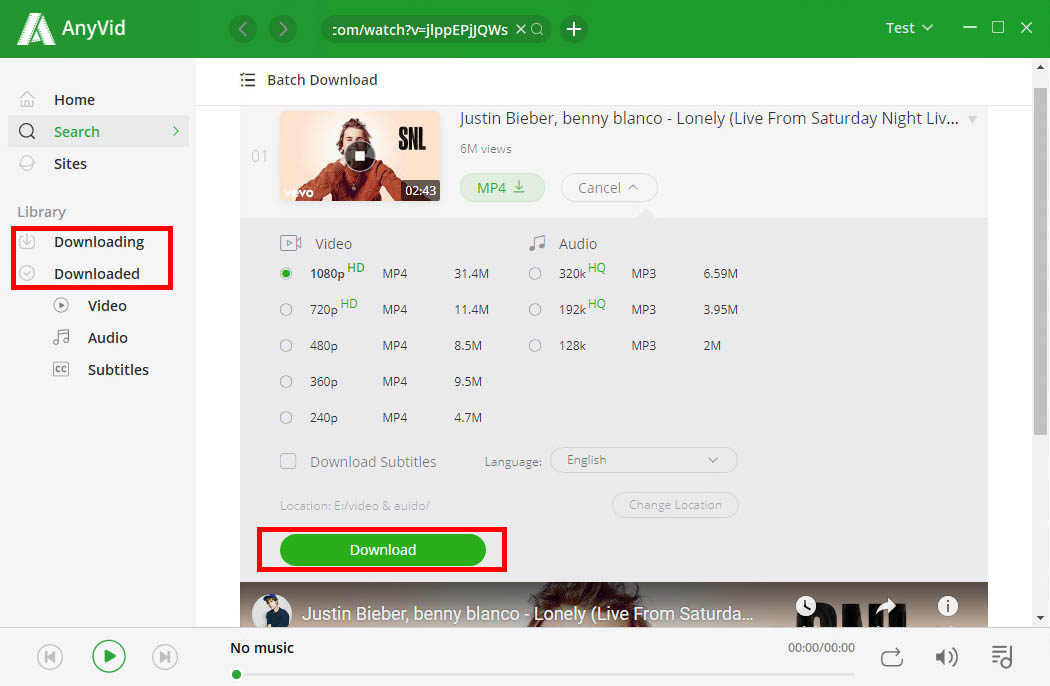Click the URL address field
The width and height of the screenshot is (1050, 686).
click(419, 29)
